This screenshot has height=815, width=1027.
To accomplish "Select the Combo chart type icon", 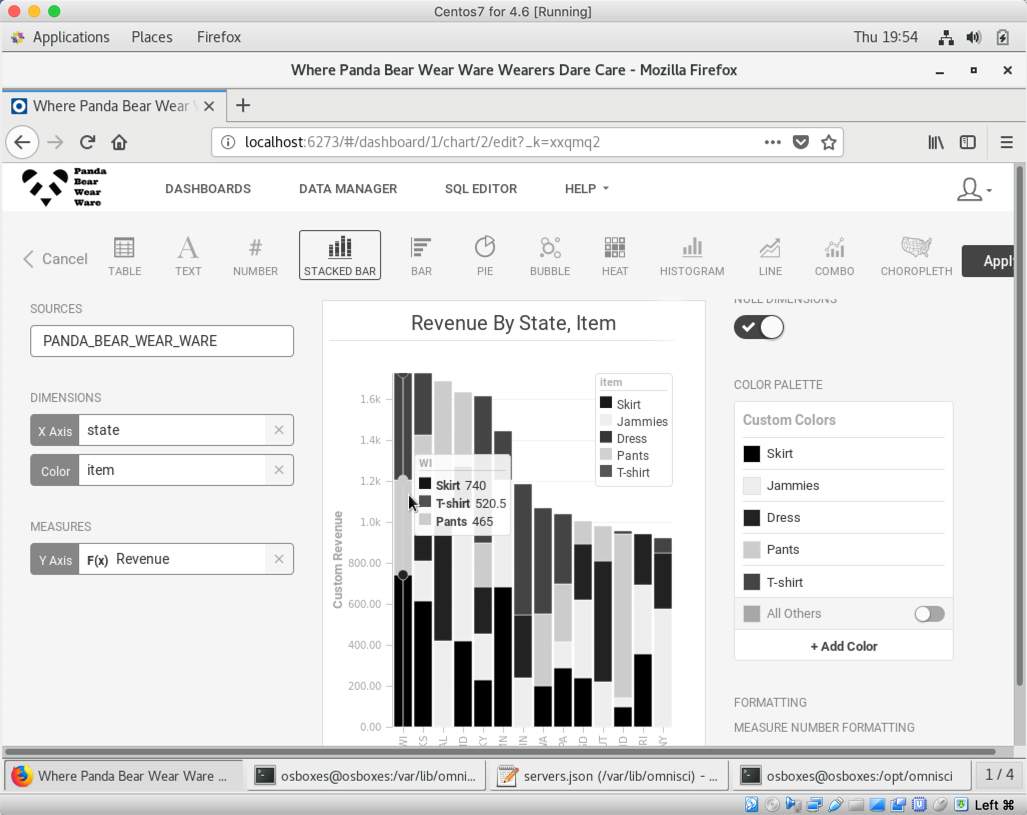I will (x=834, y=255).
